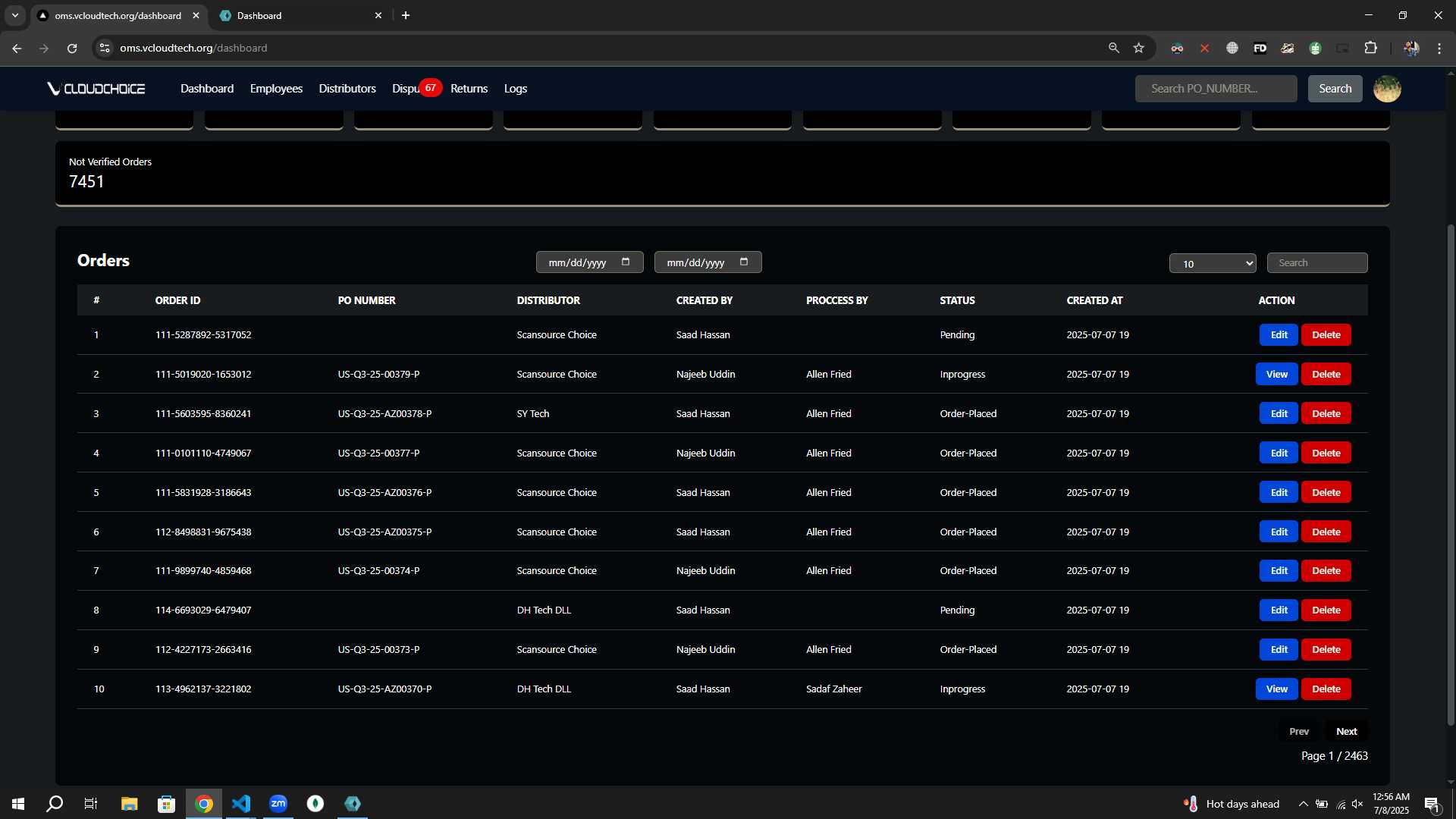Delete order 111-9899740-4859468
Screen dimensions: 1456x819
pyautogui.click(x=1326, y=570)
